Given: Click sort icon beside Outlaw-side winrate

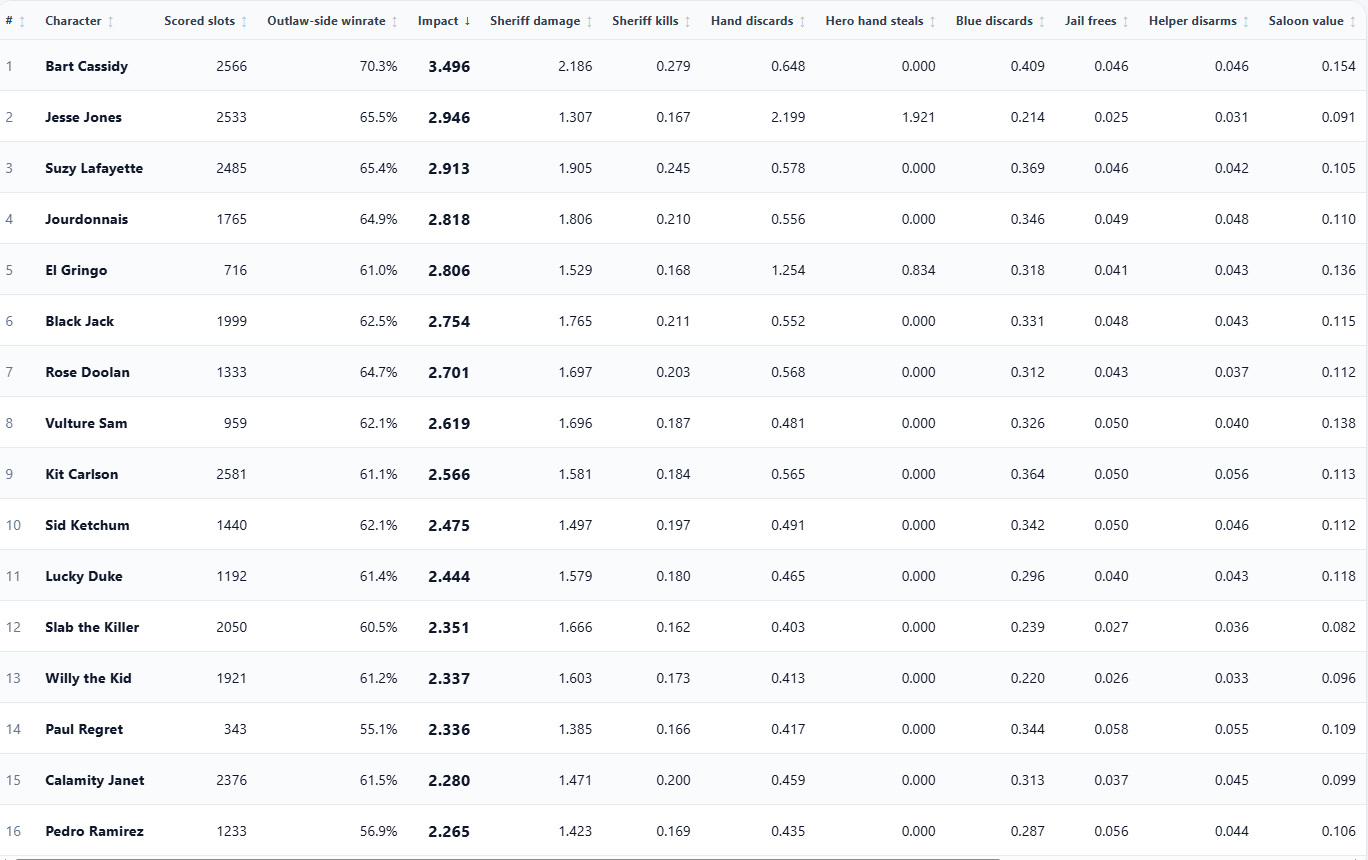Looking at the screenshot, I should click(x=395, y=21).
